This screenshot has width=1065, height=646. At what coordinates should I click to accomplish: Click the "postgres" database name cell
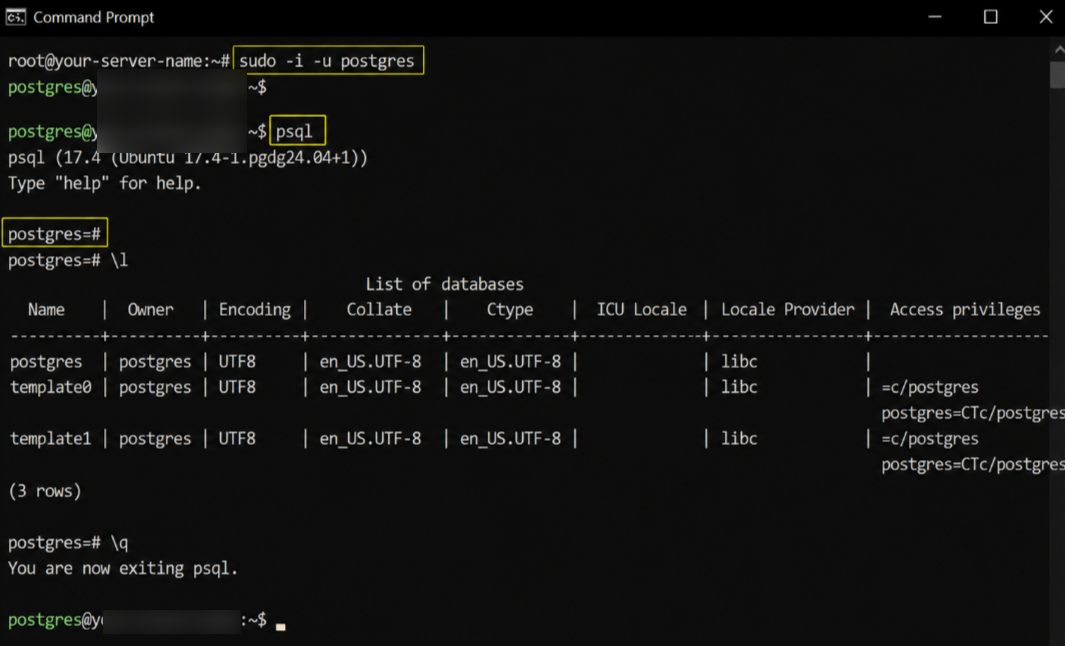click(46, 362)
